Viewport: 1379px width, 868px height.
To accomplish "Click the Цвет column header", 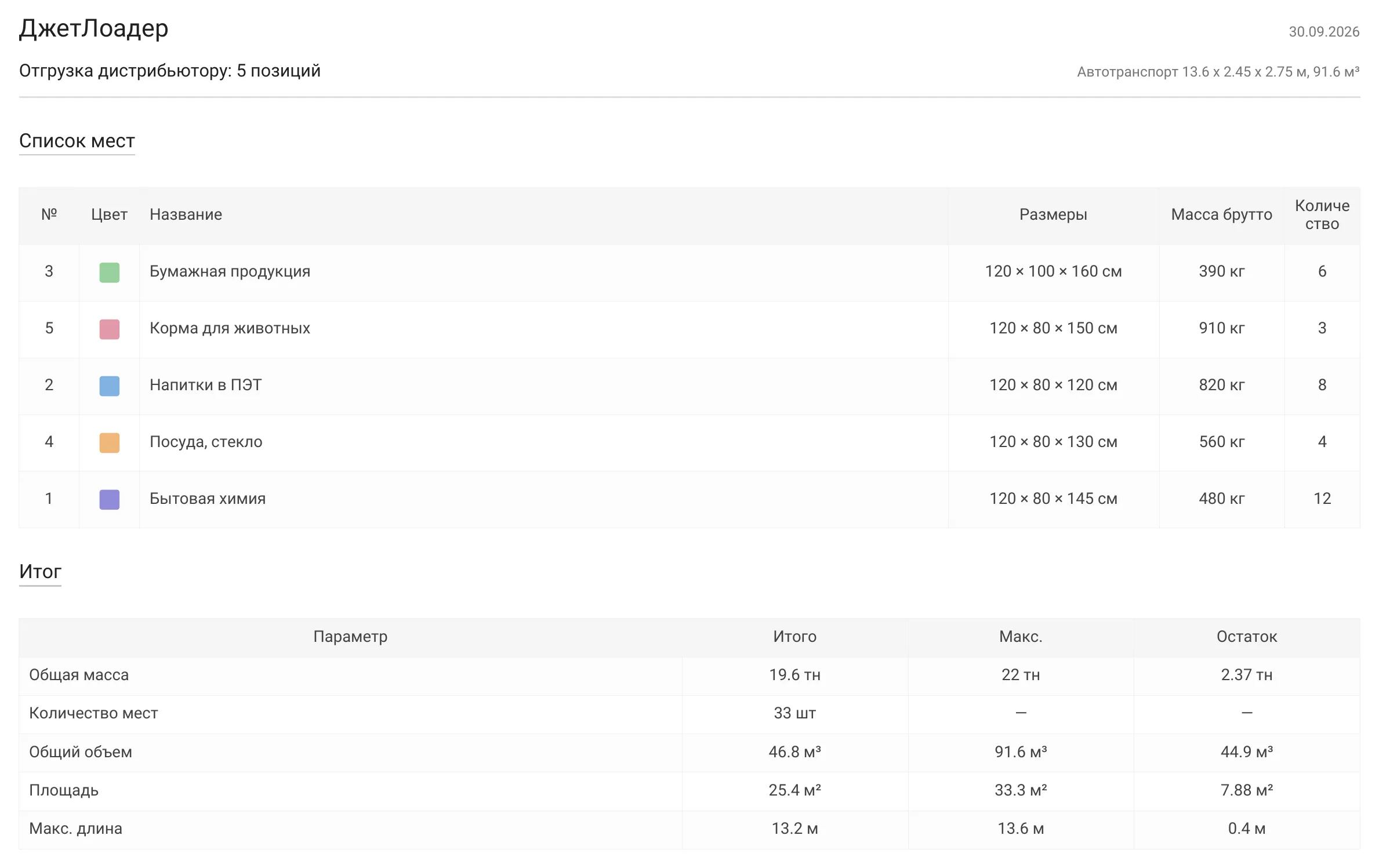I will (109, 215).
